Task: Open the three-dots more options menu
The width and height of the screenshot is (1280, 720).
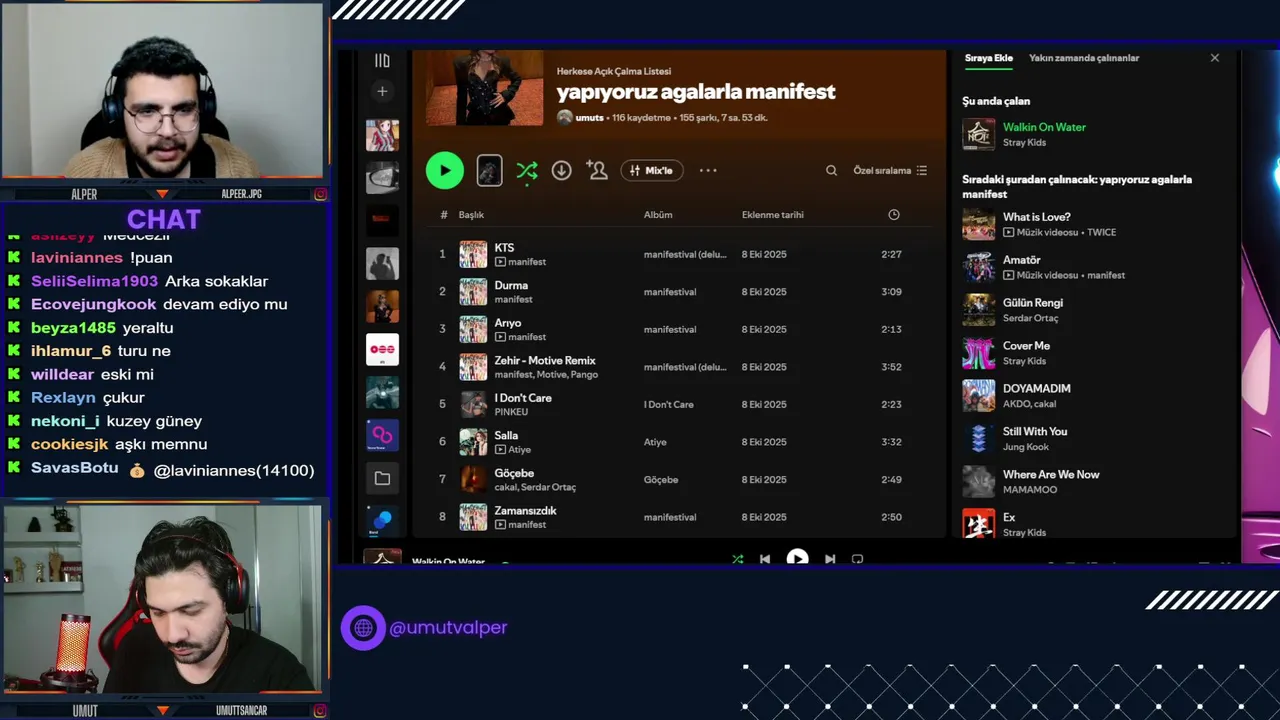Action: click(708, 170)
